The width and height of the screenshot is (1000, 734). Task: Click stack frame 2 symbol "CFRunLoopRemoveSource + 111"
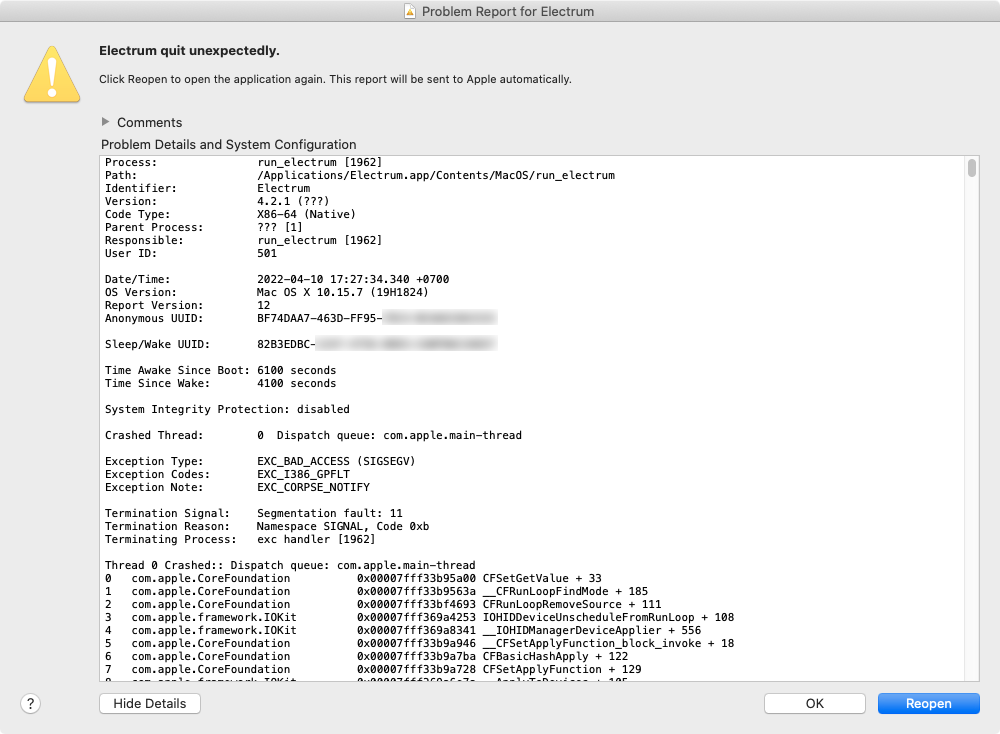[572, 605]
